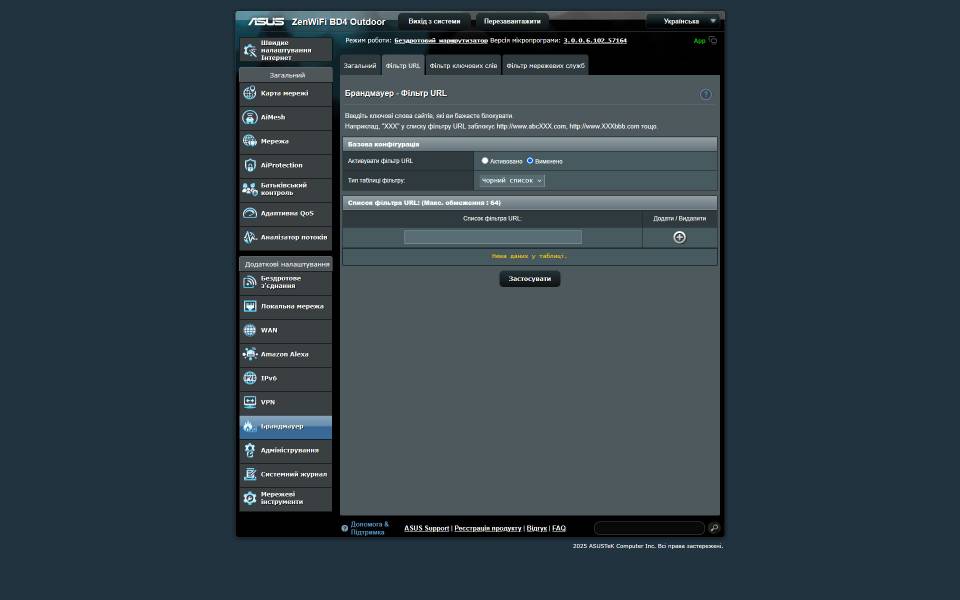Click the search magnifier icon
Image resolution: width=960 pixels, height=600 pixels.
pyautogui.click(x=714, y=528)
